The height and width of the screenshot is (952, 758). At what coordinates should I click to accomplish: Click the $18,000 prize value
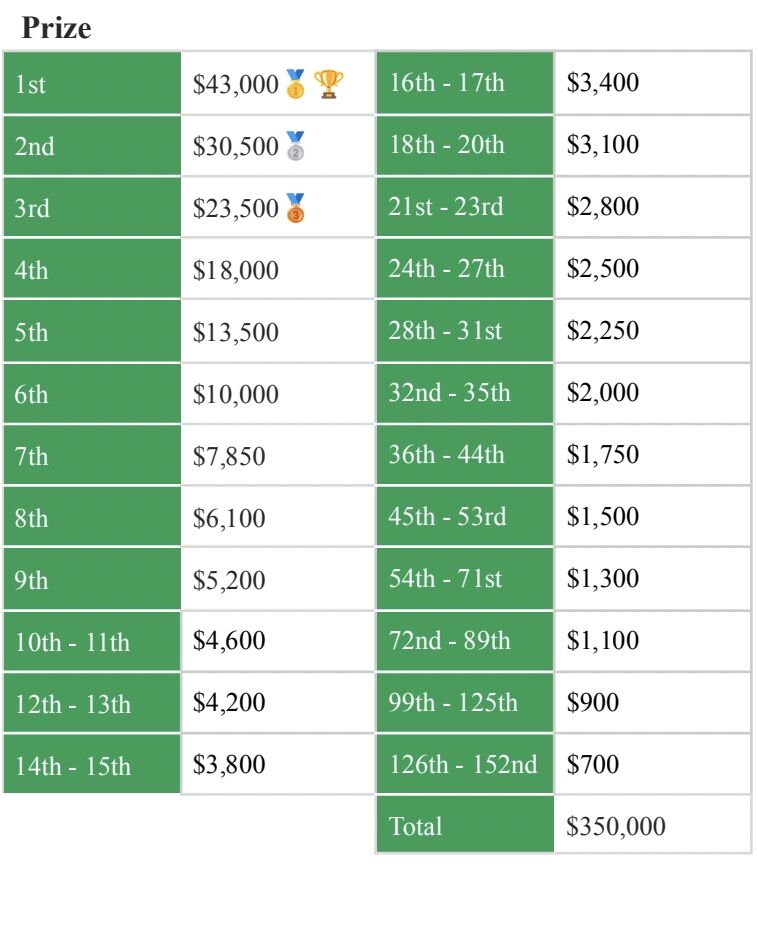tap(236, 270)
